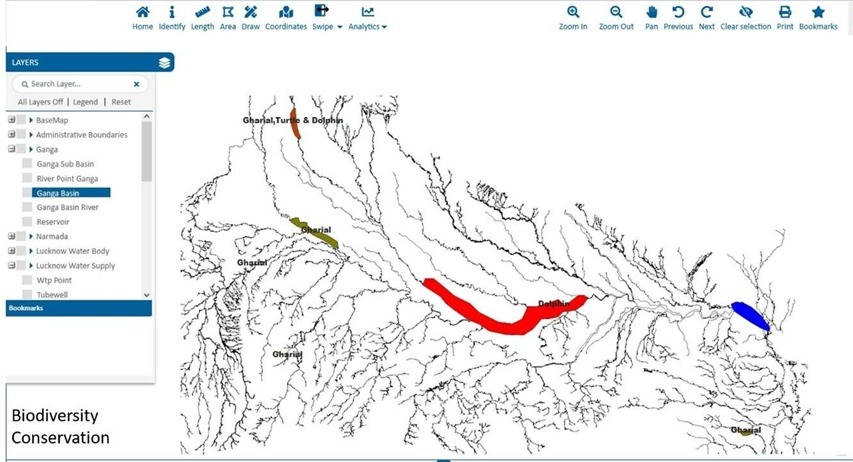
Task: Expand the Narmada layer group
Action: click(x=13, y=237)
